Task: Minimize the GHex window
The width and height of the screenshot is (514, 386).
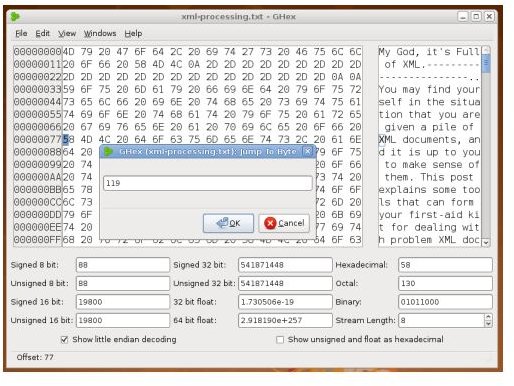Action: coord(463,16)
